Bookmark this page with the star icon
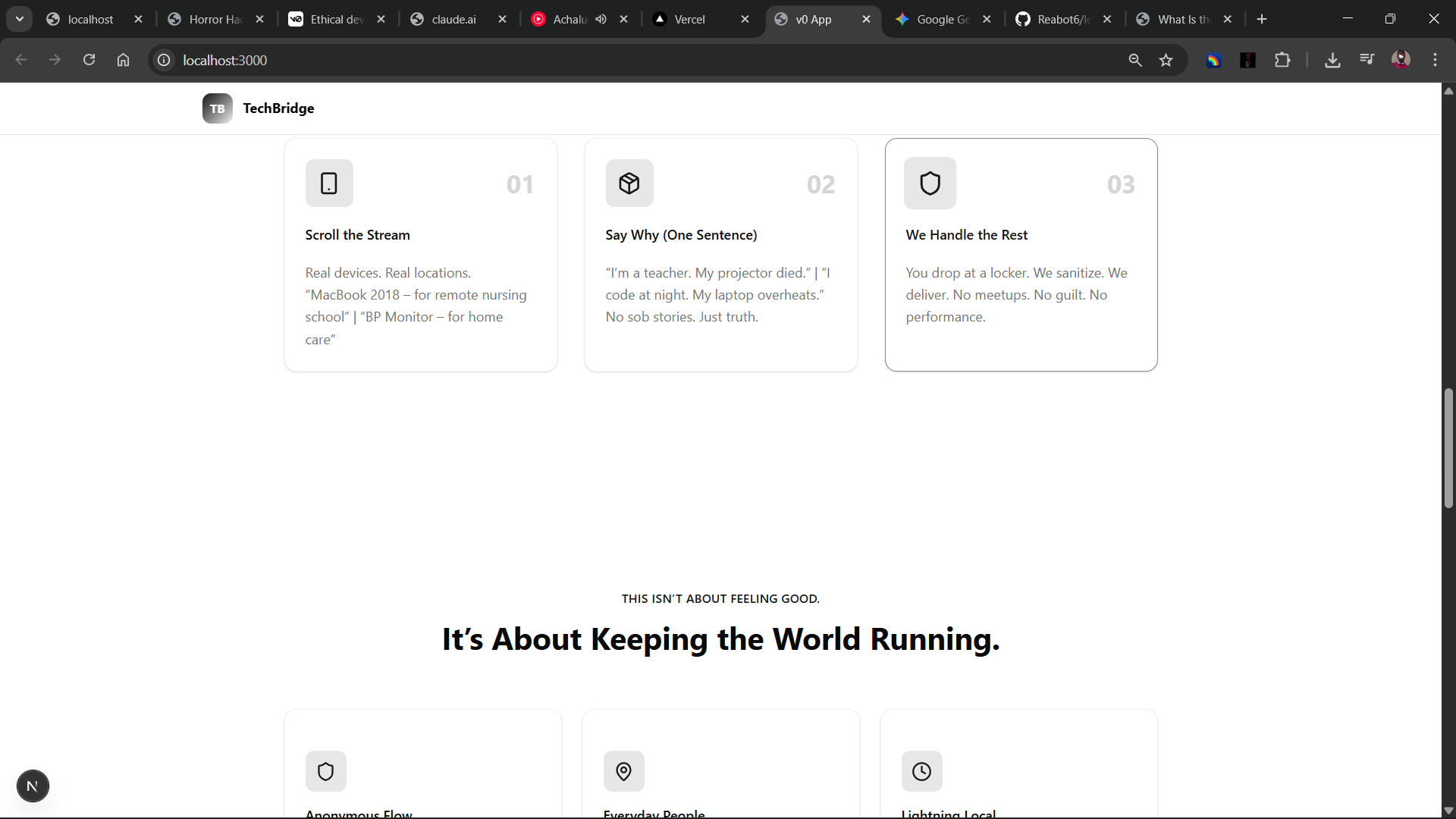1456x819 pixels. click(1166, 61)
